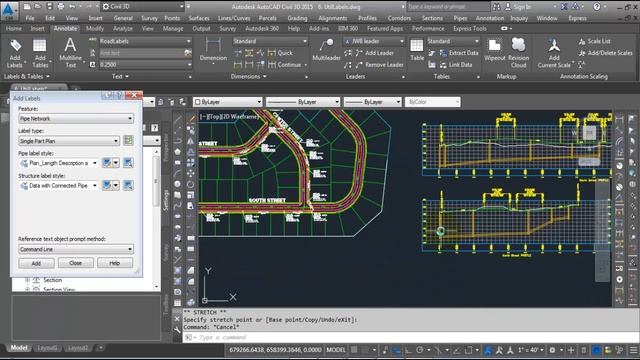The height and width of the screenshot is (360, 640).
Task: Open the RoadLabels text style dropdown
Action: [145, 41]
